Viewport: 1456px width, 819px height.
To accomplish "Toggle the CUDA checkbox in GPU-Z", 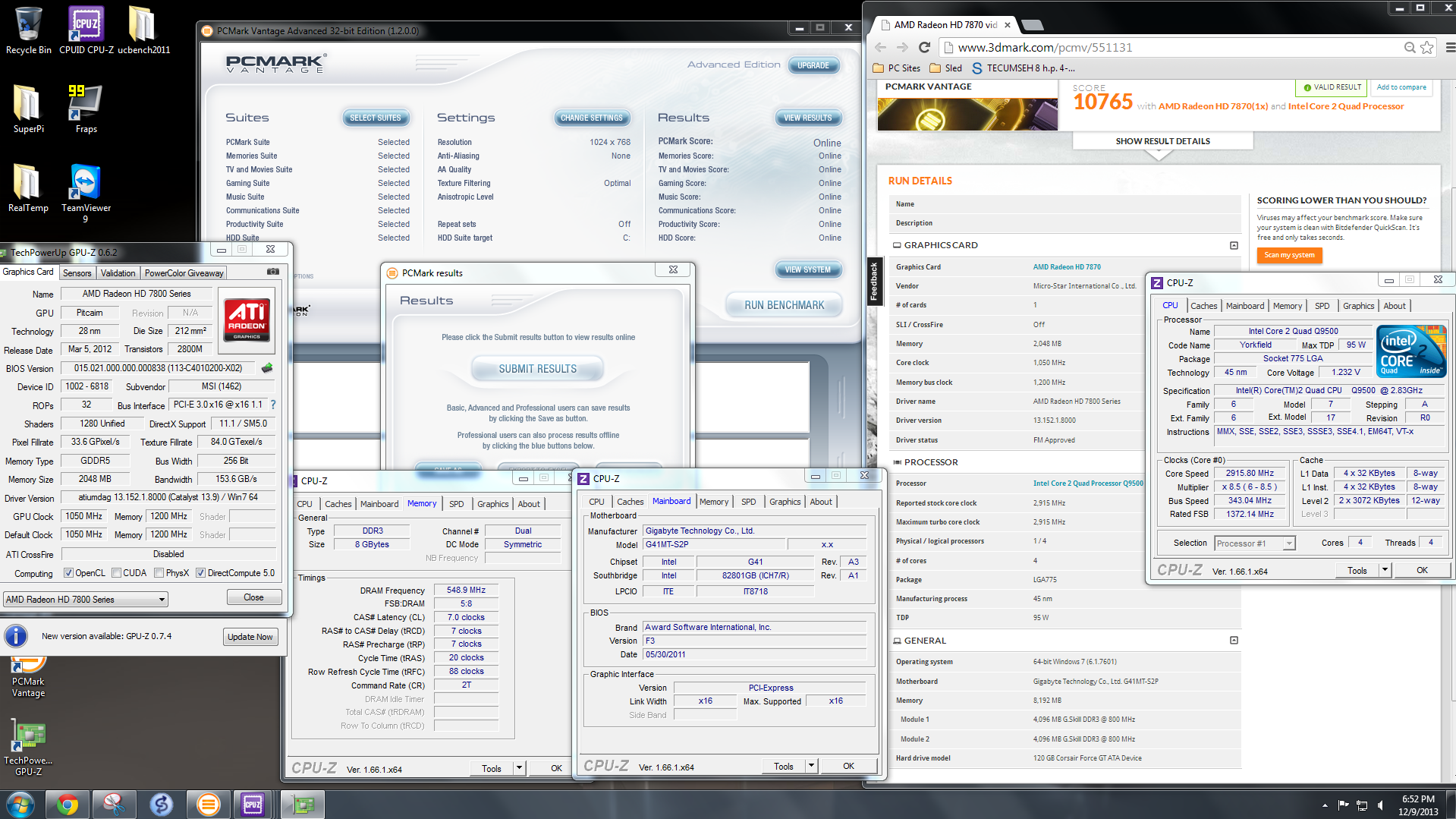I will click(116, 573).
